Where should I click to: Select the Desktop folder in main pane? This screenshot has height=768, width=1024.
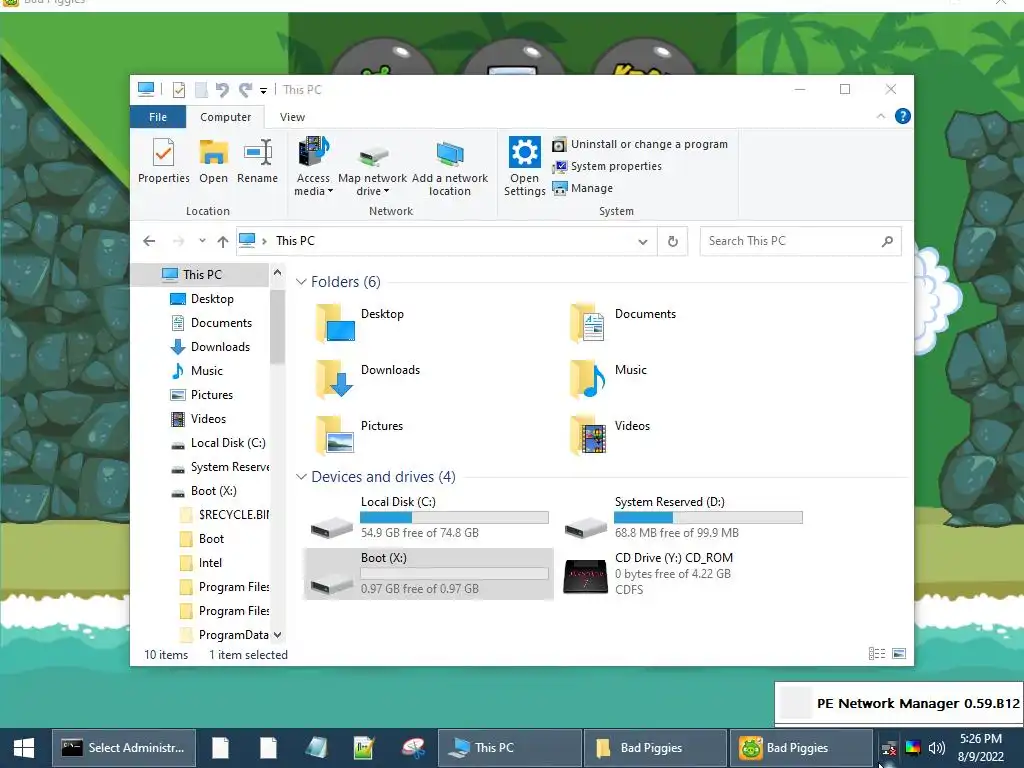point(360,321)
